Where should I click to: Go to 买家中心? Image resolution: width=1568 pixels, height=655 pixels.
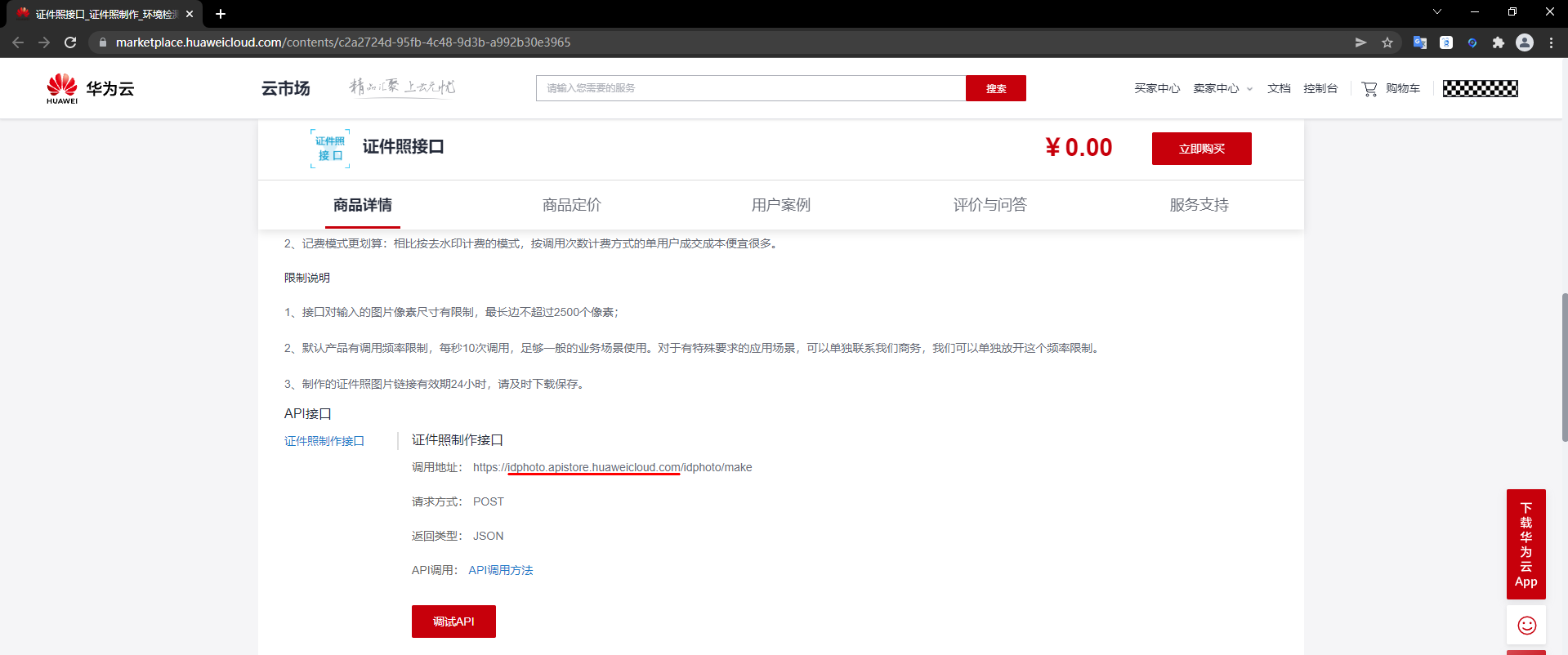[x=1157, y=88]
